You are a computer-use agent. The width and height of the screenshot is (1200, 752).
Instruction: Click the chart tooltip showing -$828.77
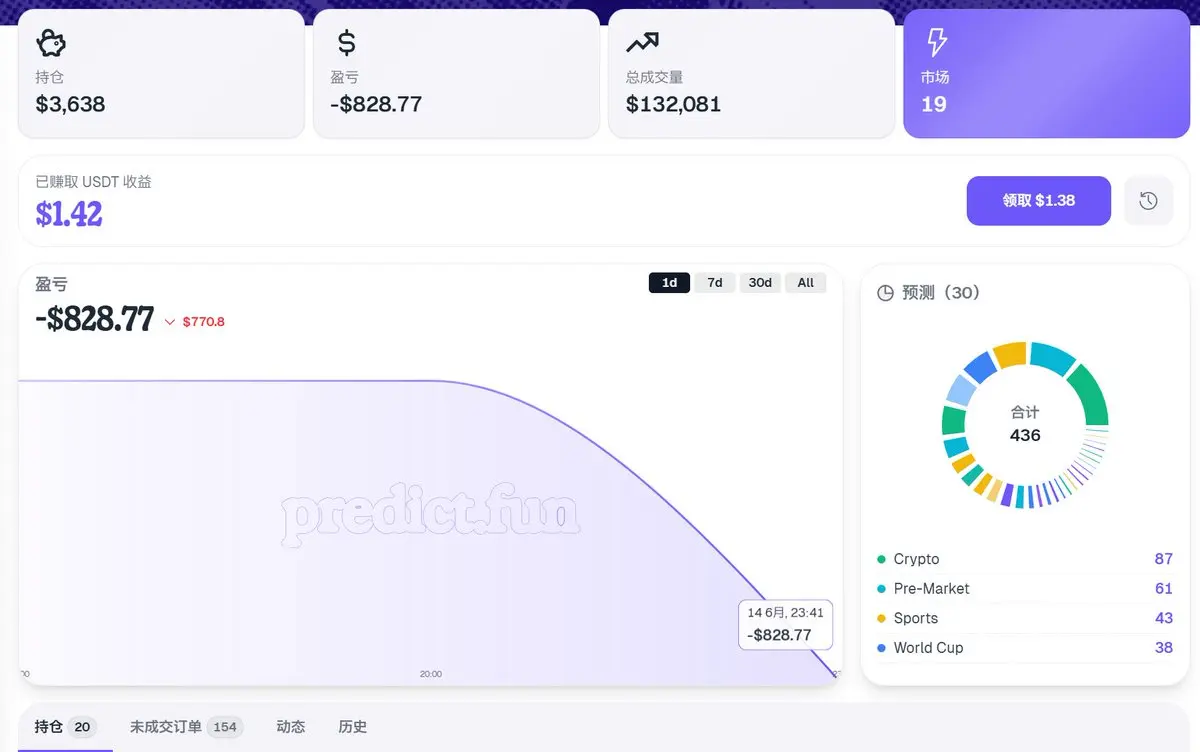coord(785,625)
